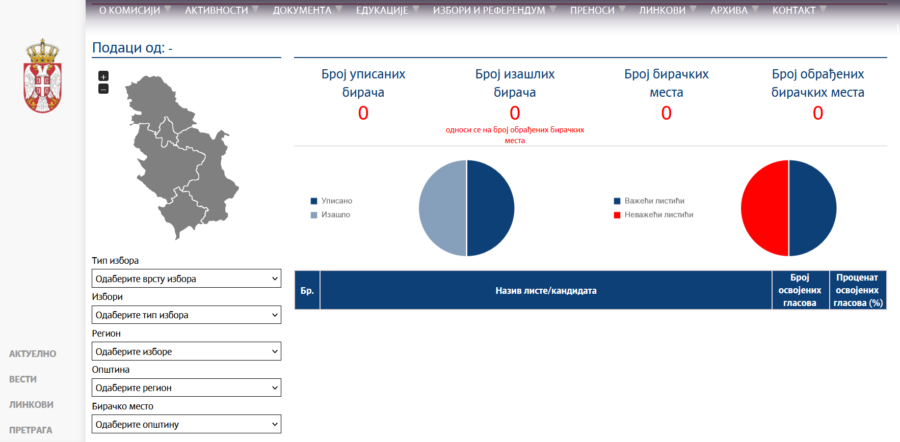
Task: Open the Бирачко место dropdown
Action: pos(186,425)
